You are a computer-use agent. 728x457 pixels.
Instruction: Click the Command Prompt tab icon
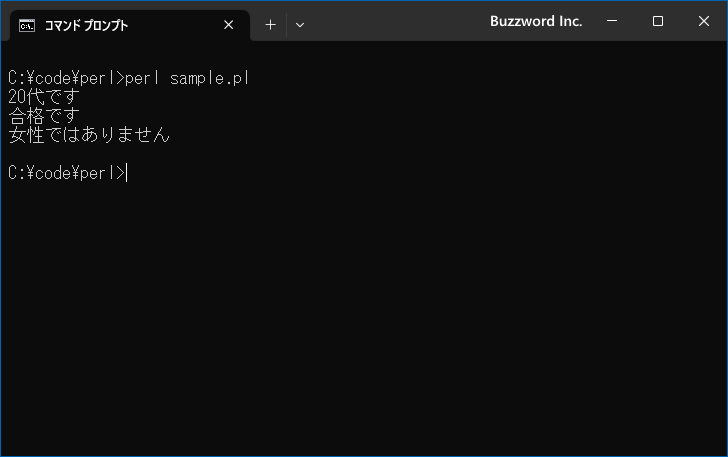tap(27, 25)
